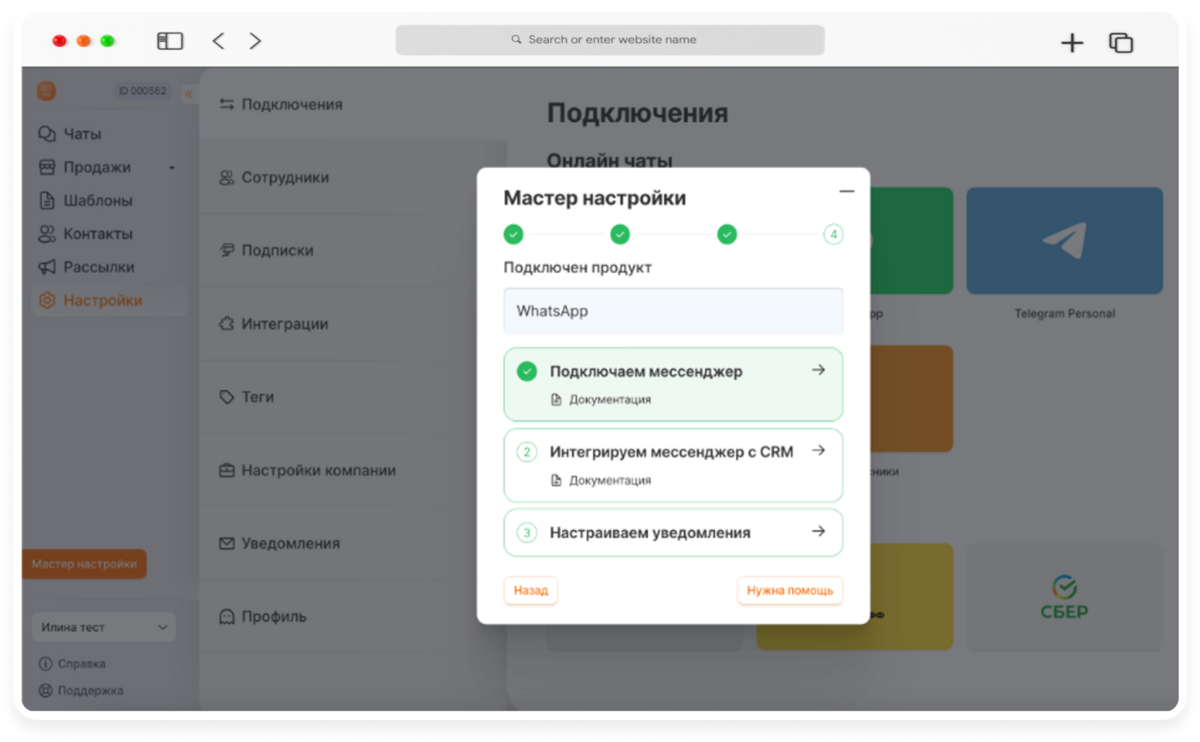Viewport: 1200px width, 742px height.
Task: Click the Рассылки megaphone icon
Action: point(47,267)
